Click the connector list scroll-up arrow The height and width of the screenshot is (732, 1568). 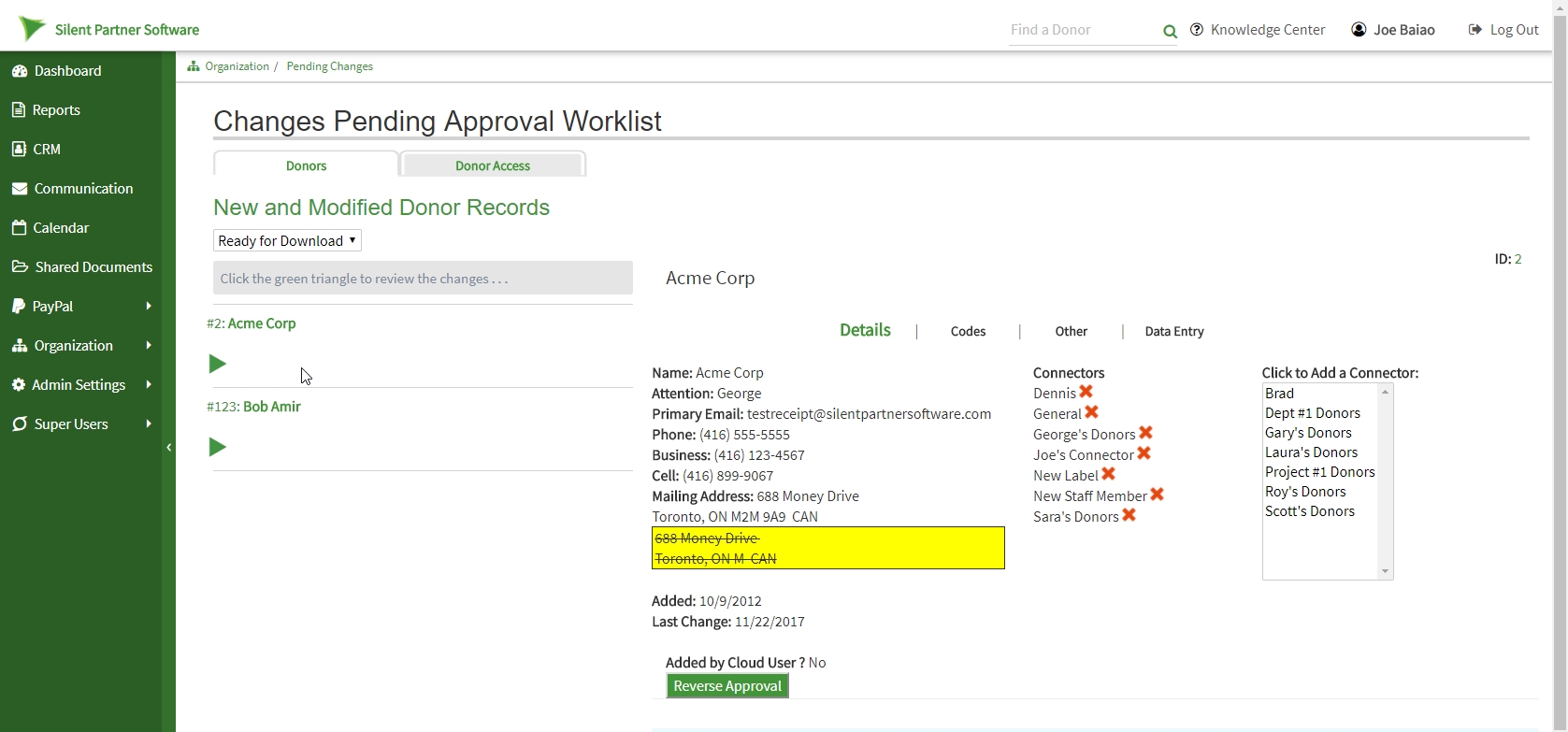(1386, 392)
